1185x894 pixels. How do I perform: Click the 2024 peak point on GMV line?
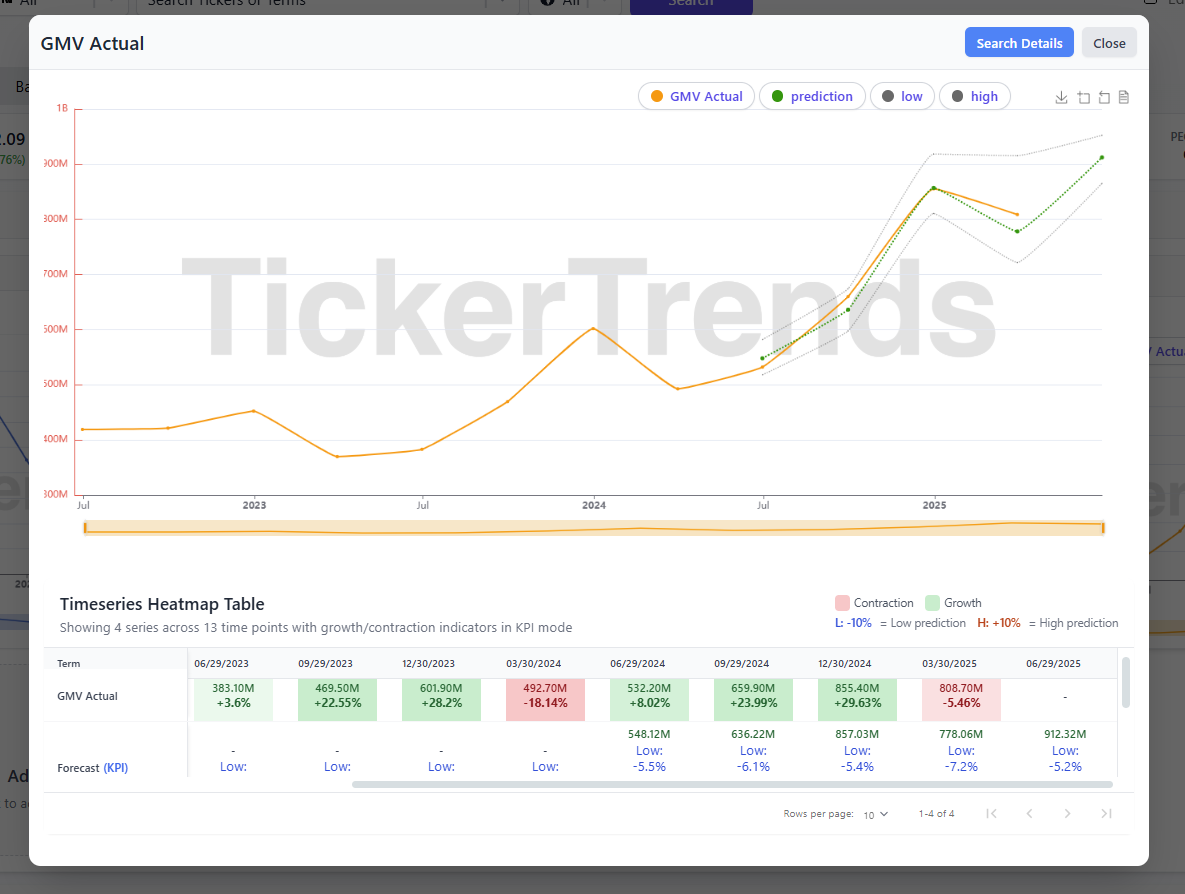[x=594, y=328]
